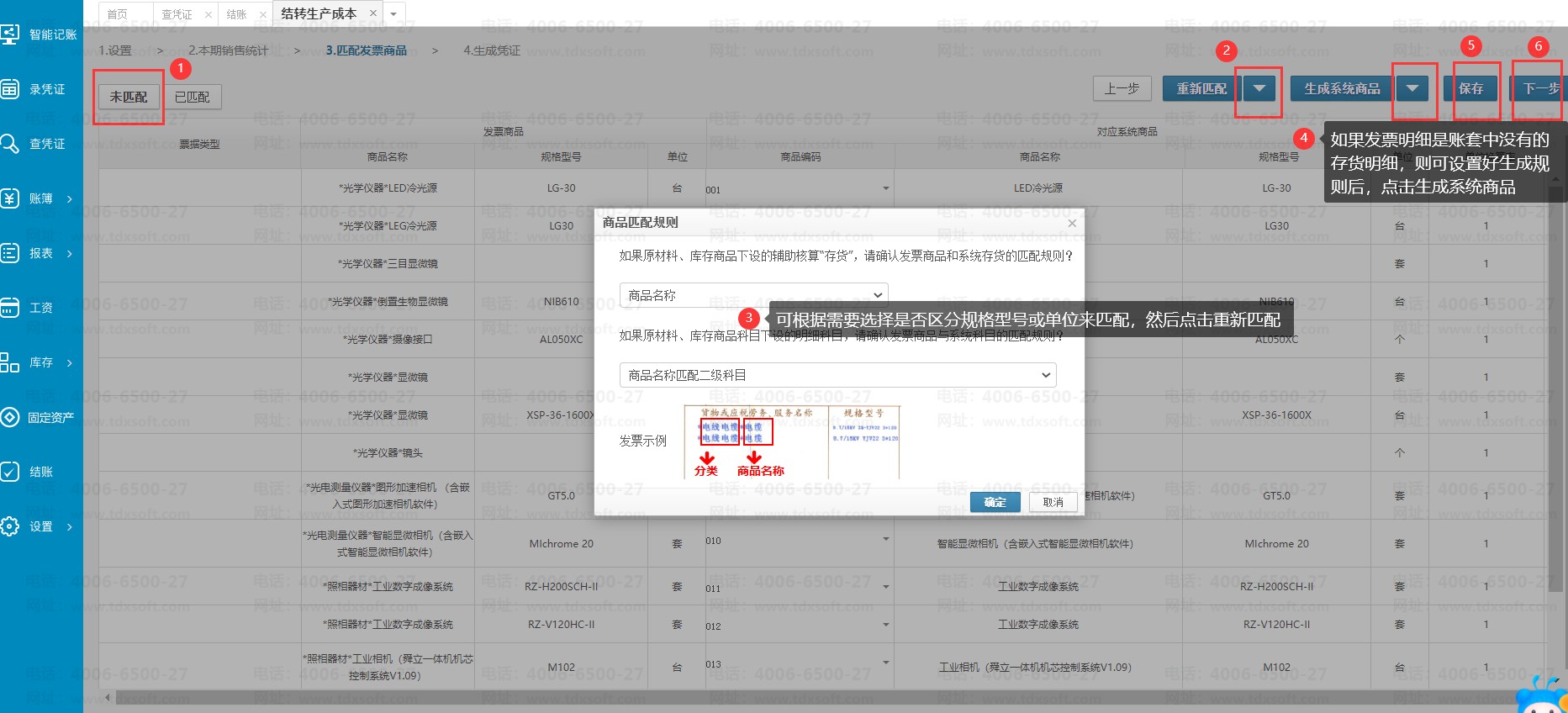This screenshot has height=713, width=1568.
Task: Switch to the 首页 tab
Action: pos(118,14)
